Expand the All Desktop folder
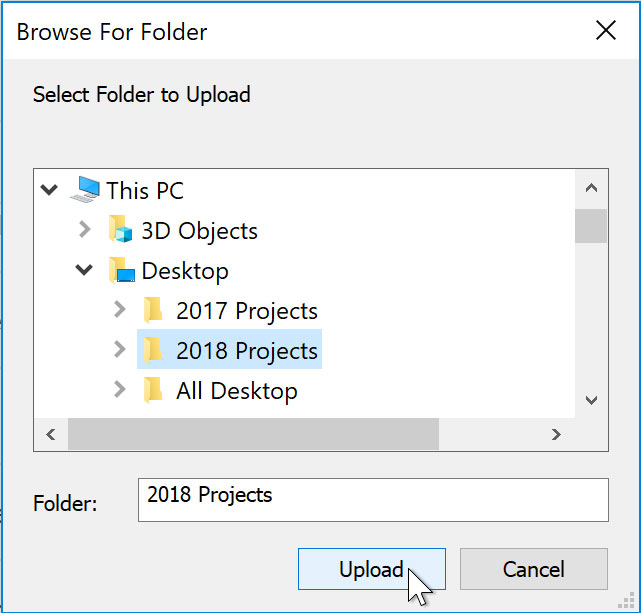Screen dimensions: 641x613 [x=120, y=391]
